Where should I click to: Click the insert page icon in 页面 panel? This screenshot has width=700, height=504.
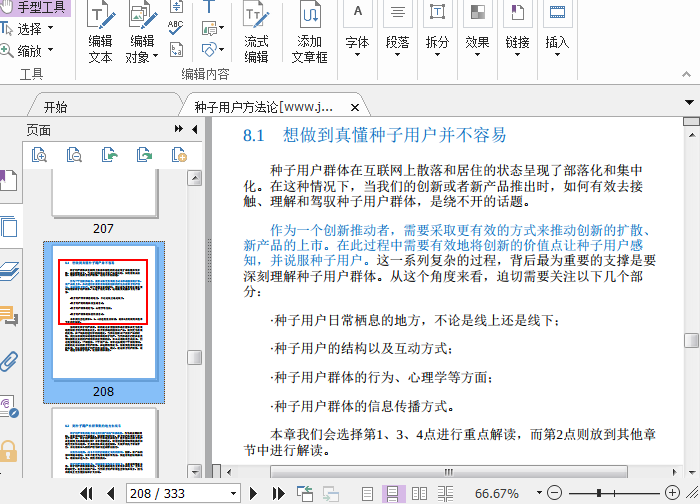179,155
